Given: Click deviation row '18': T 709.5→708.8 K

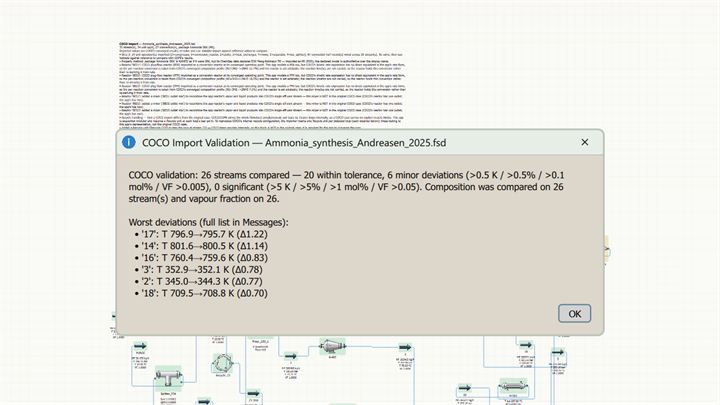Looking at the screenshot, I should coord(204,293).
